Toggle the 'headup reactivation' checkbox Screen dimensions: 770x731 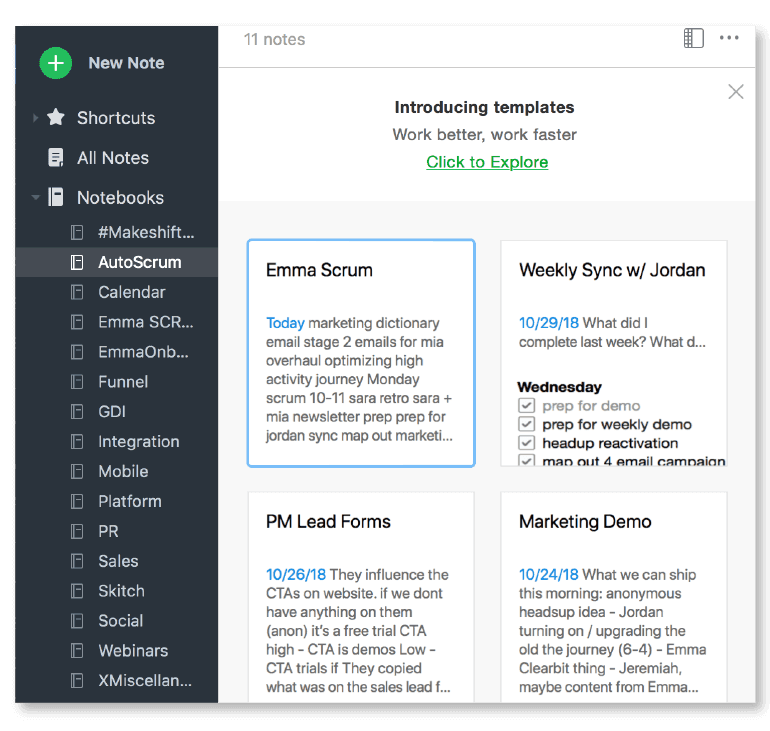[527, 443]
